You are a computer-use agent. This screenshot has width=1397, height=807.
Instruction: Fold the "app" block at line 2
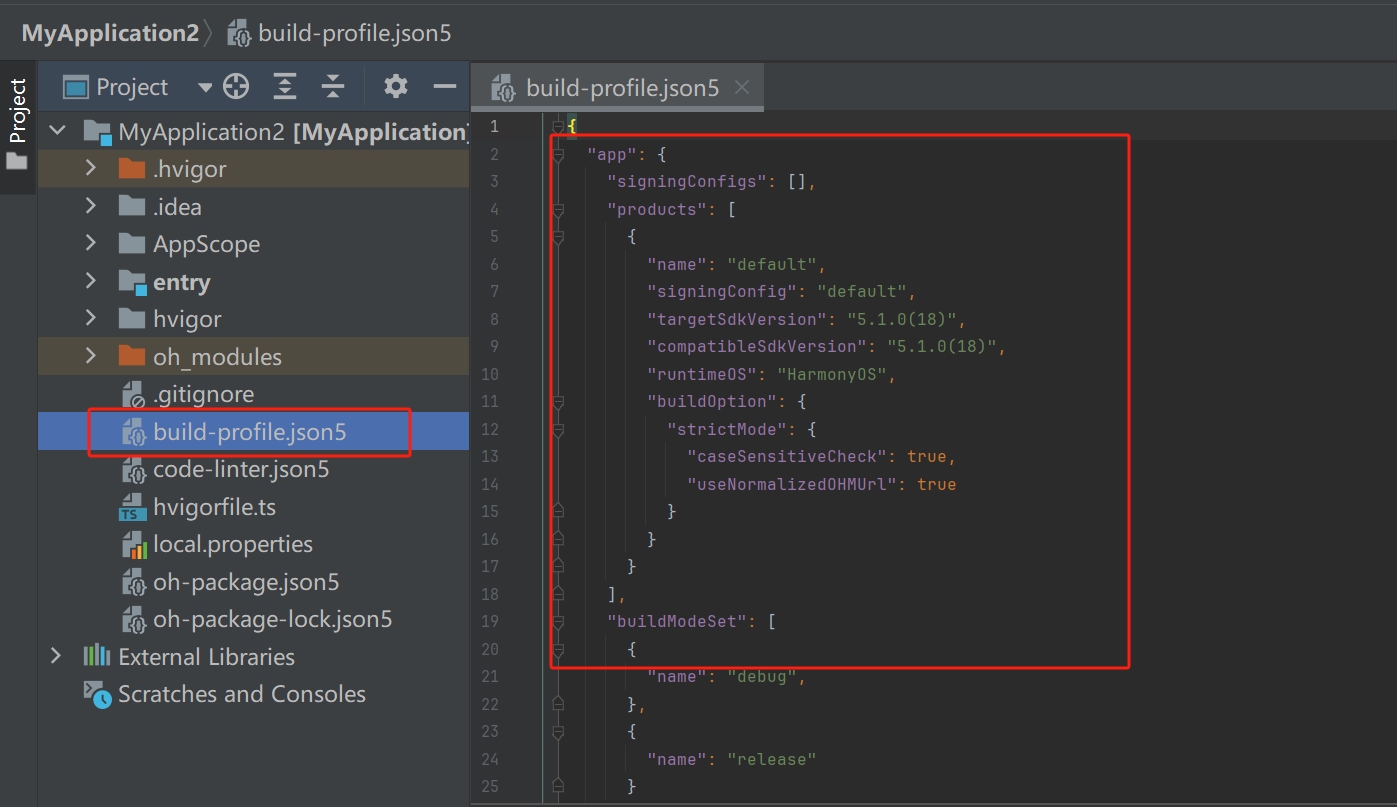[x=558, y=155]
